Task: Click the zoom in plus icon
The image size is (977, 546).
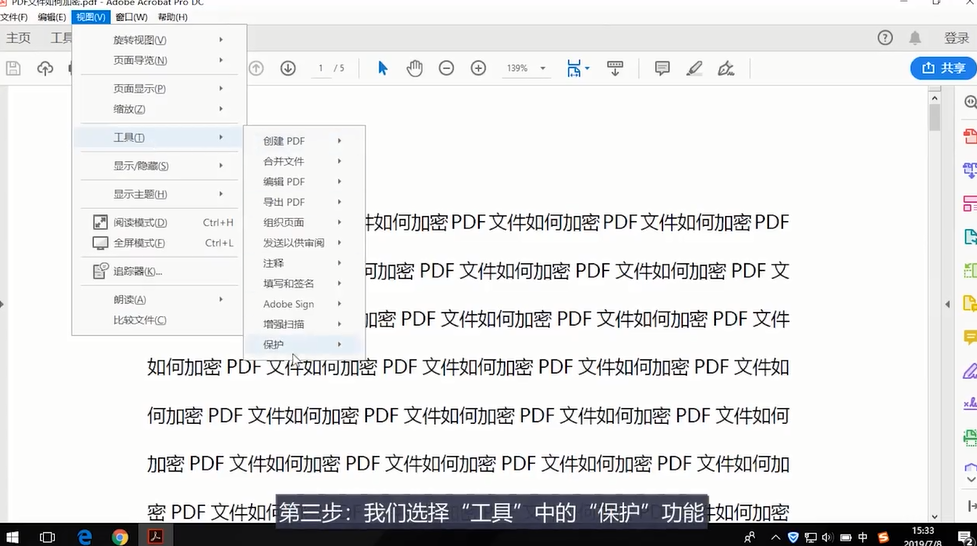Action: [x=479, y=68]
